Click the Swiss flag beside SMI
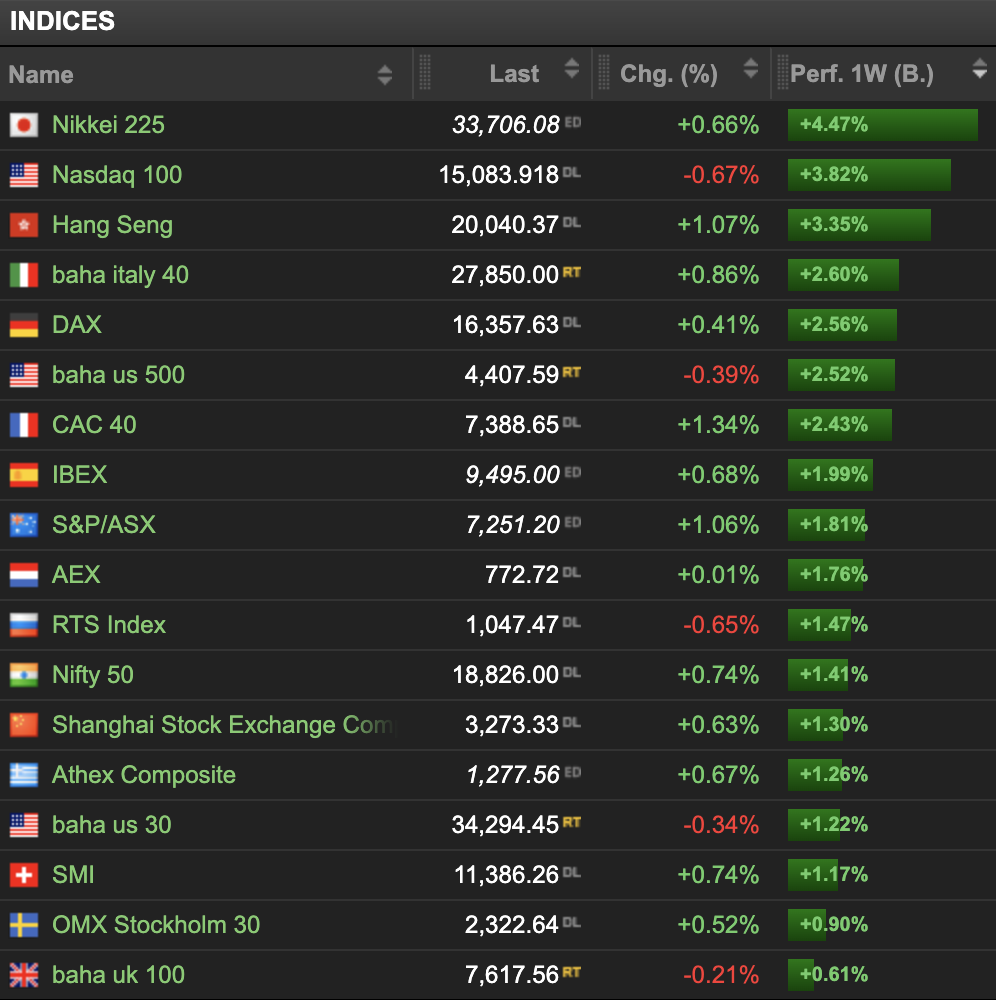The height and width of the screenshot is (1000, 996). [24, 875]
